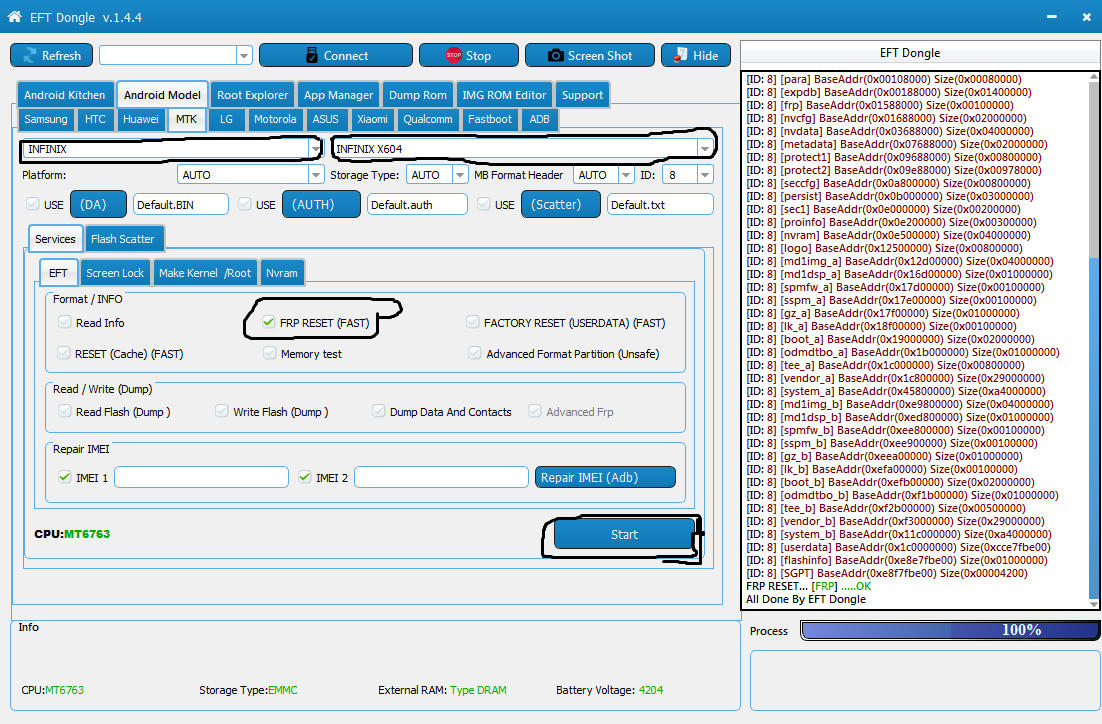
Task: Enable the Read Info checkbox
Action: tap(65, 322)
